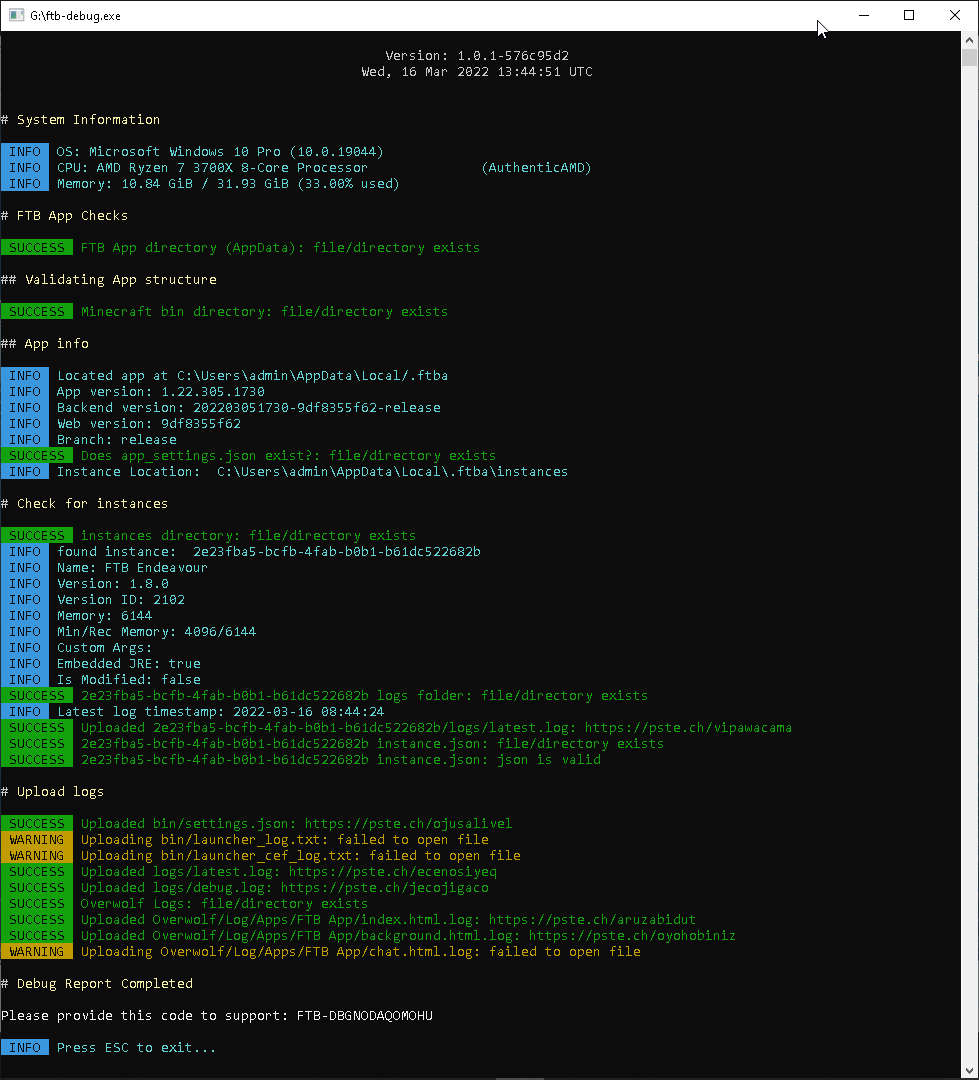
Task: Click the '# System Information' heading
Action: tap(81, 119)
